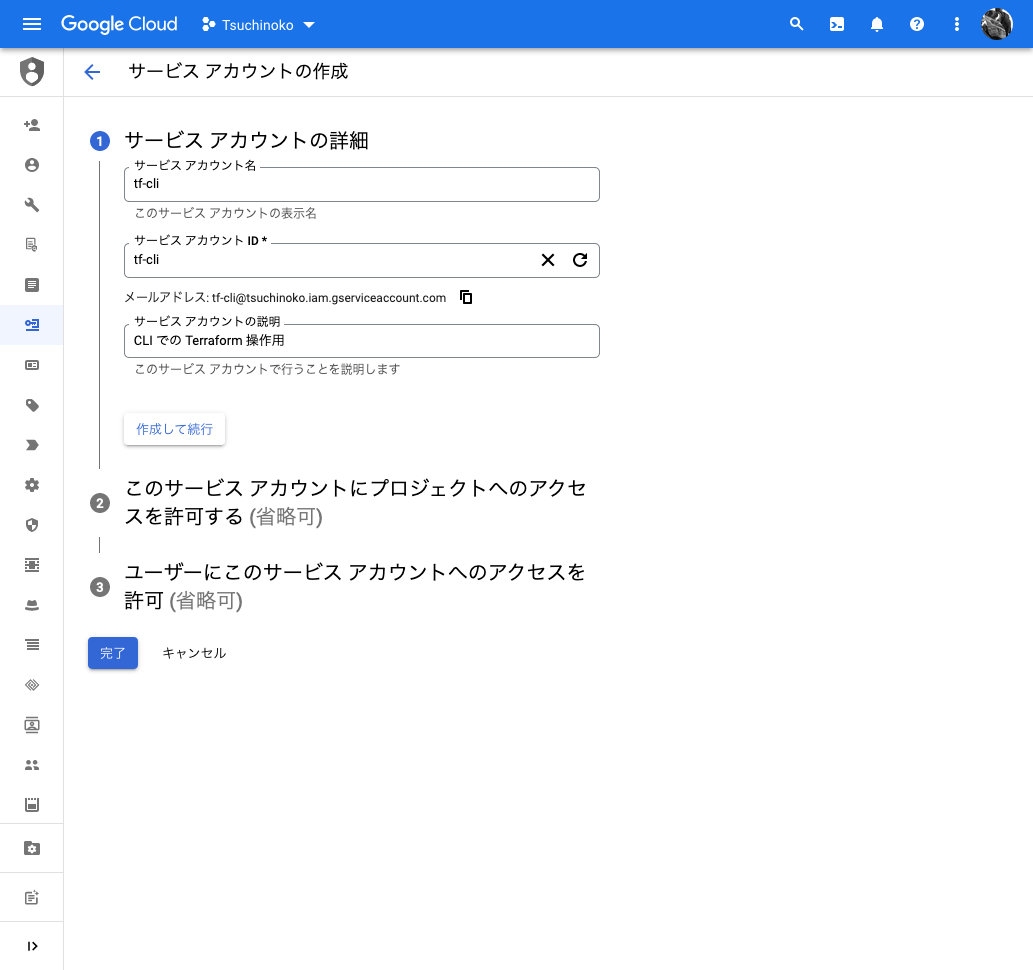Open the Labels tag icon in sidebar

coord(32,405)
